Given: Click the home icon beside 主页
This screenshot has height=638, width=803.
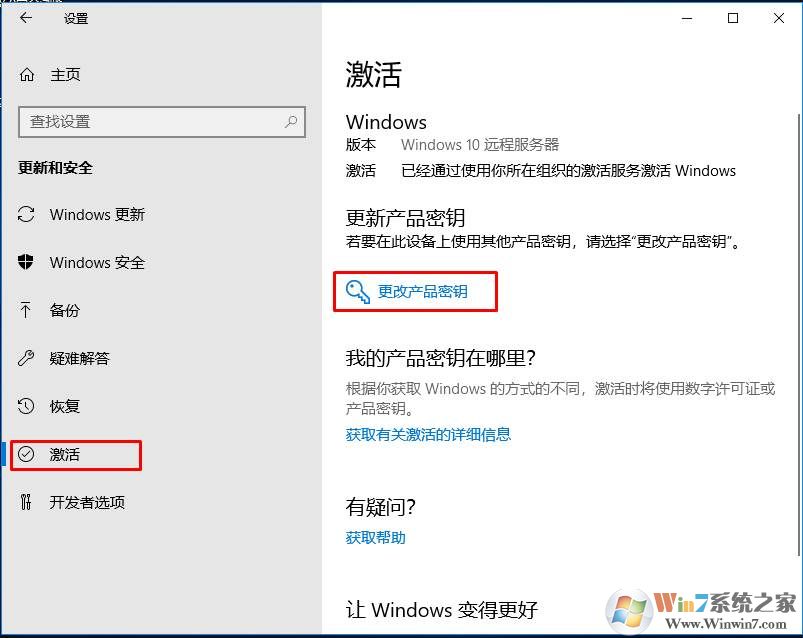Looking at the screenshot, I should (27, 75).
